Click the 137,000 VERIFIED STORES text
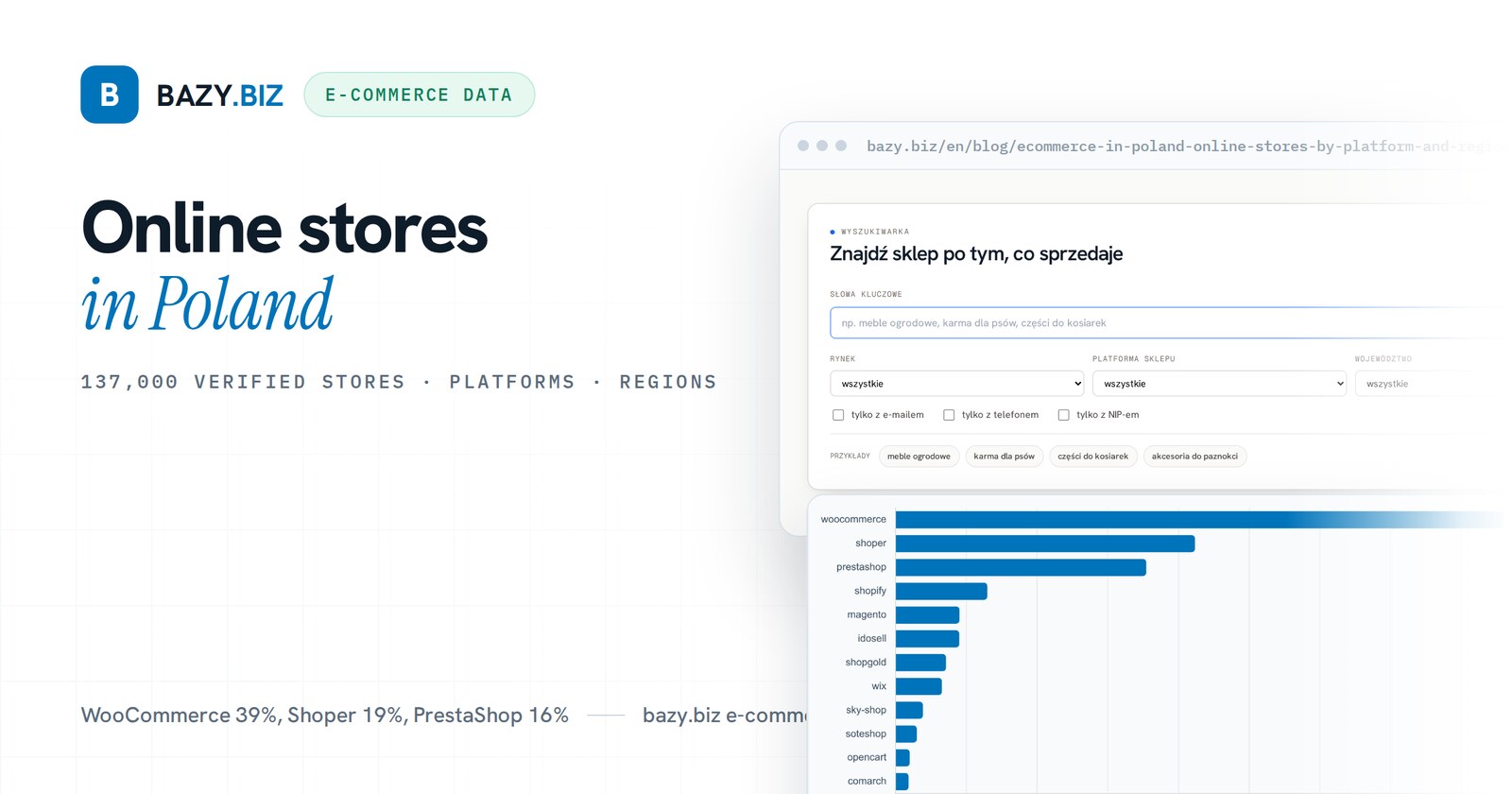The height and width of the screenshot is (794, 1512). point(243,382)
